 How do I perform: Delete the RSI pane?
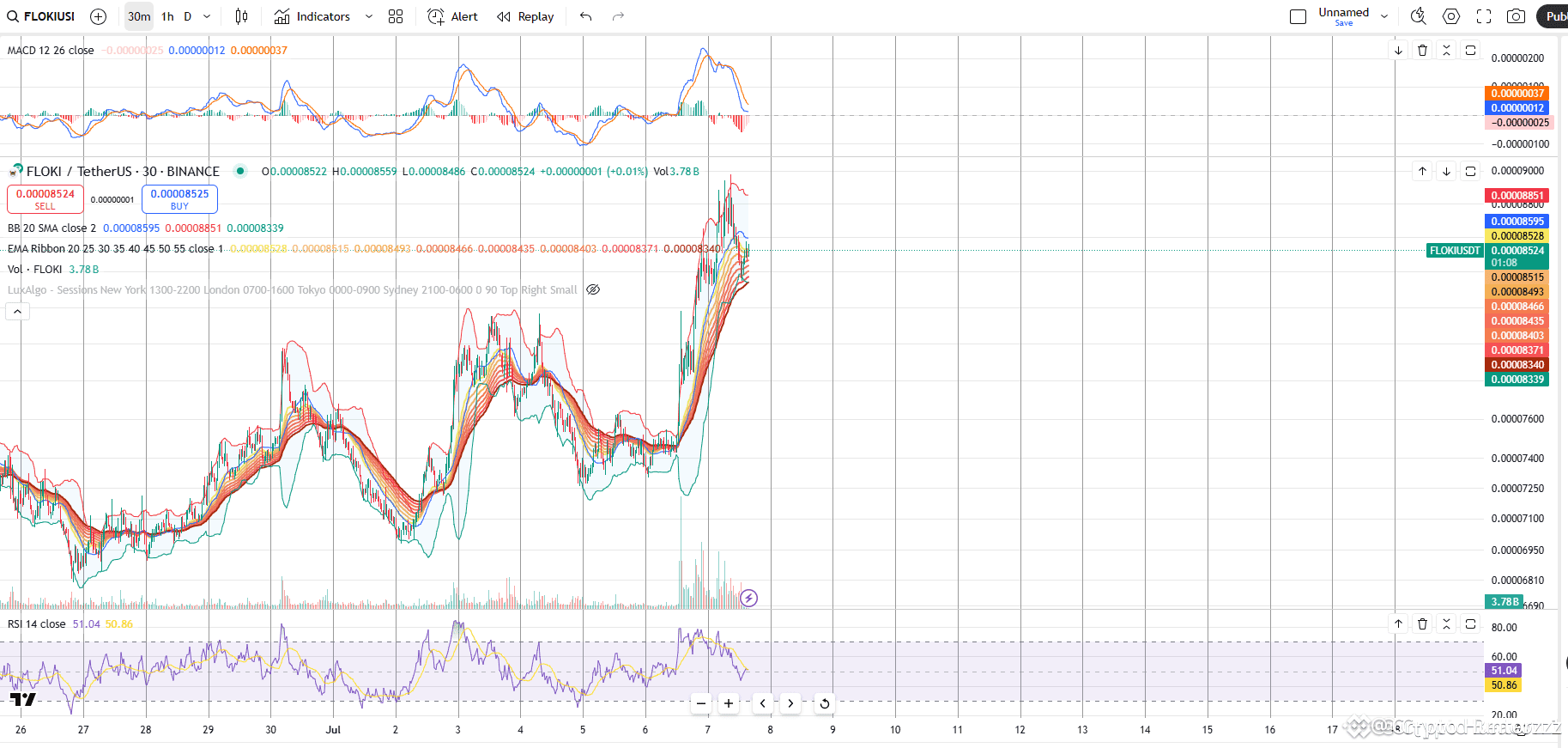pyautogui.click(x=1423, y=624)
